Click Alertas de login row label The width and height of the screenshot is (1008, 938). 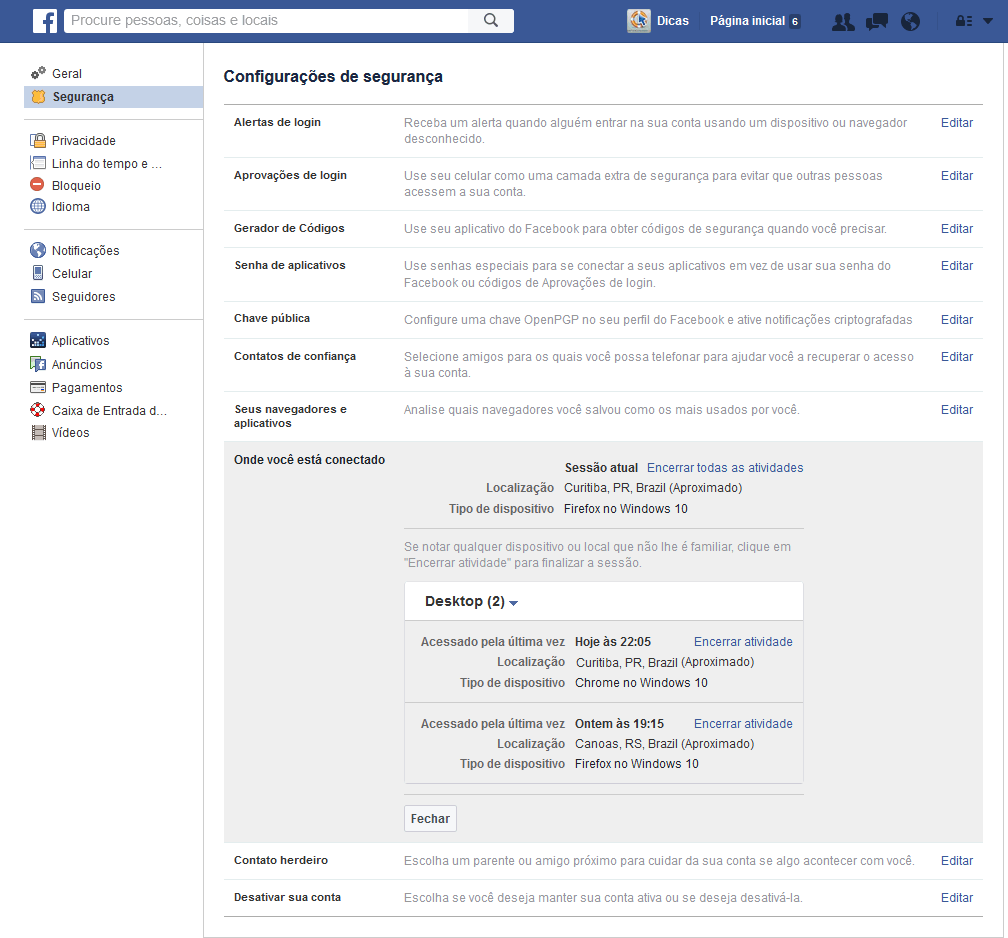pos(277,122)
